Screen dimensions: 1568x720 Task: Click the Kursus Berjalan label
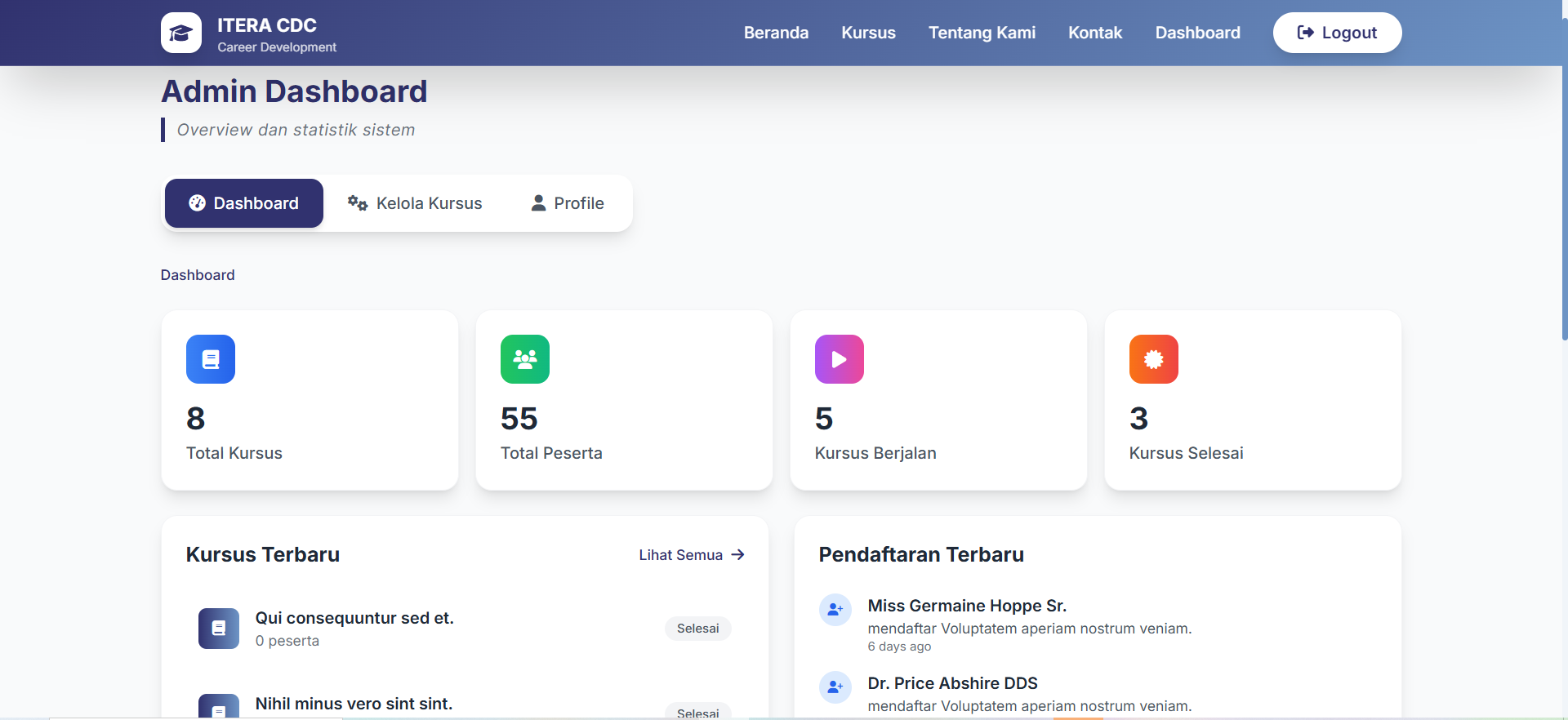(x=875, y=453)
